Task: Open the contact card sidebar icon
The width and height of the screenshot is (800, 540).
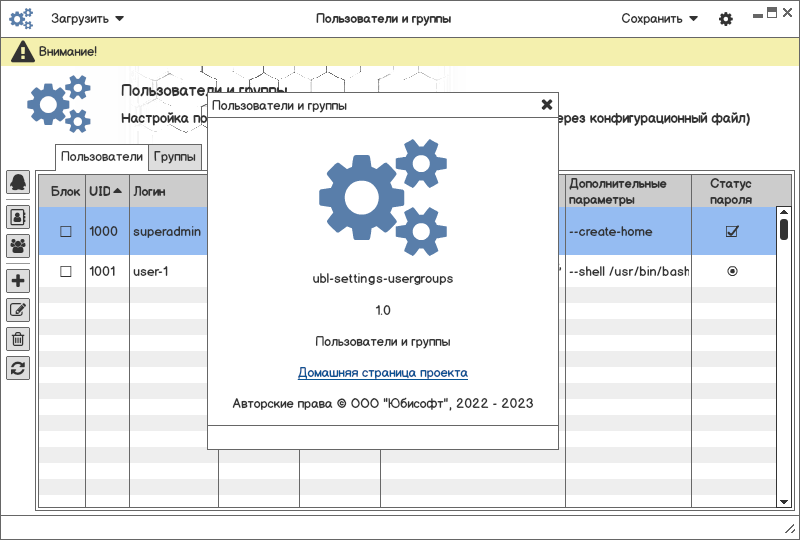Action: pyautogui.click(x=18, y=217)
